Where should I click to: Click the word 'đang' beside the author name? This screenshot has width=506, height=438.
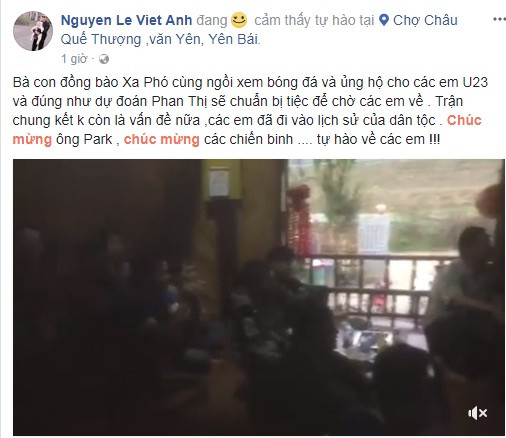(212, 20)
